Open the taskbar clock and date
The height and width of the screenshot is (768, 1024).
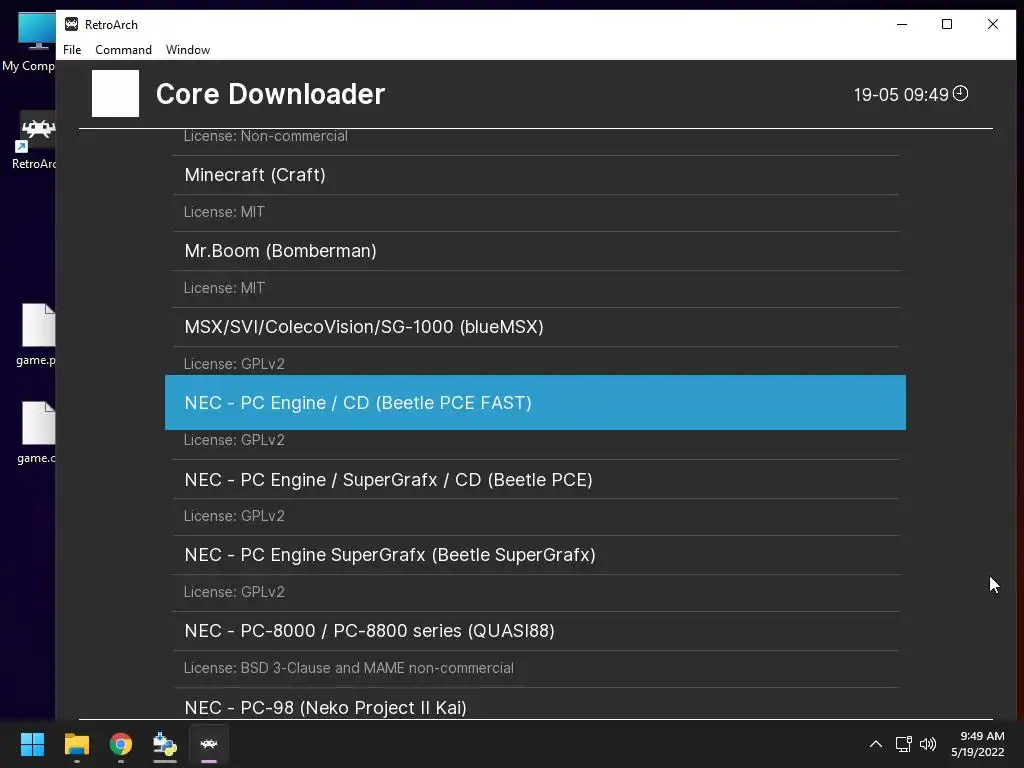point(978,744)
